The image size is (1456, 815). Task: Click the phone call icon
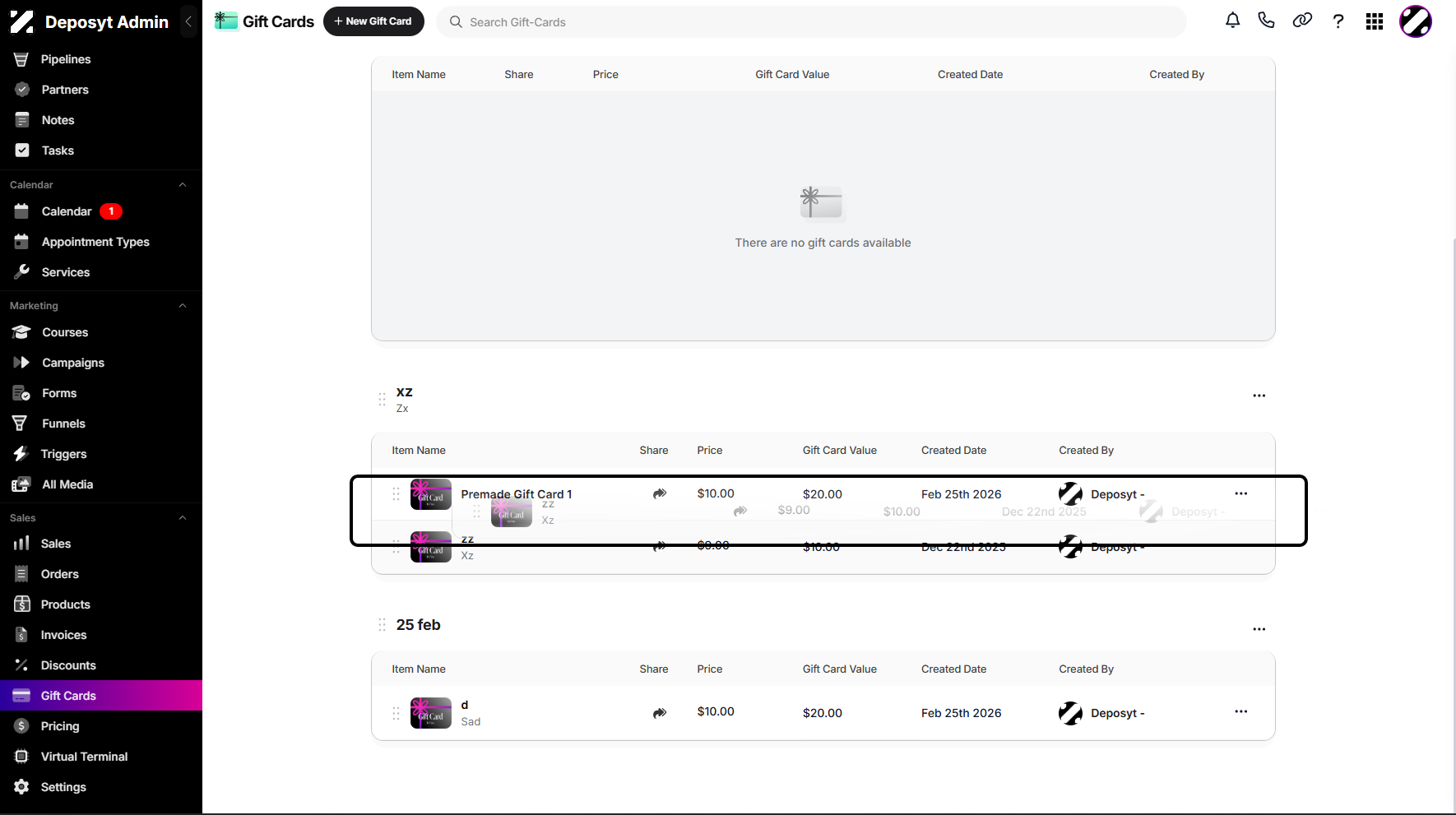click(1267, 21)
